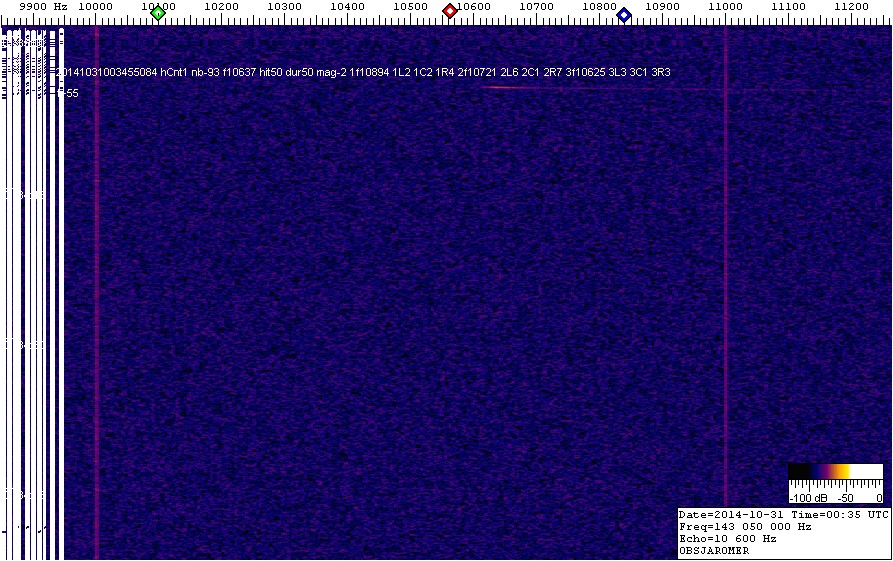Screen dimensions: 893x561
Task: Click the 11000 label on frequency ruler
Action: pos(725,7)
